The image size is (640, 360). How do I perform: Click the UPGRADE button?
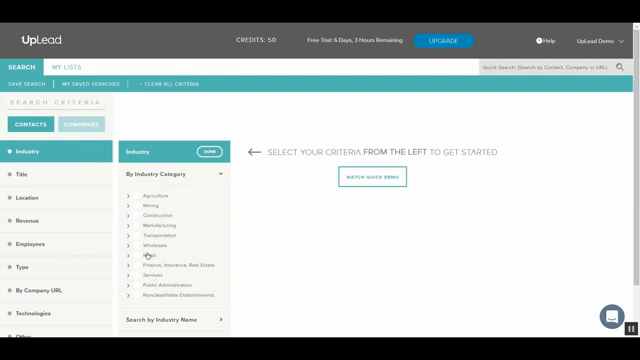(x=443, y=41)
